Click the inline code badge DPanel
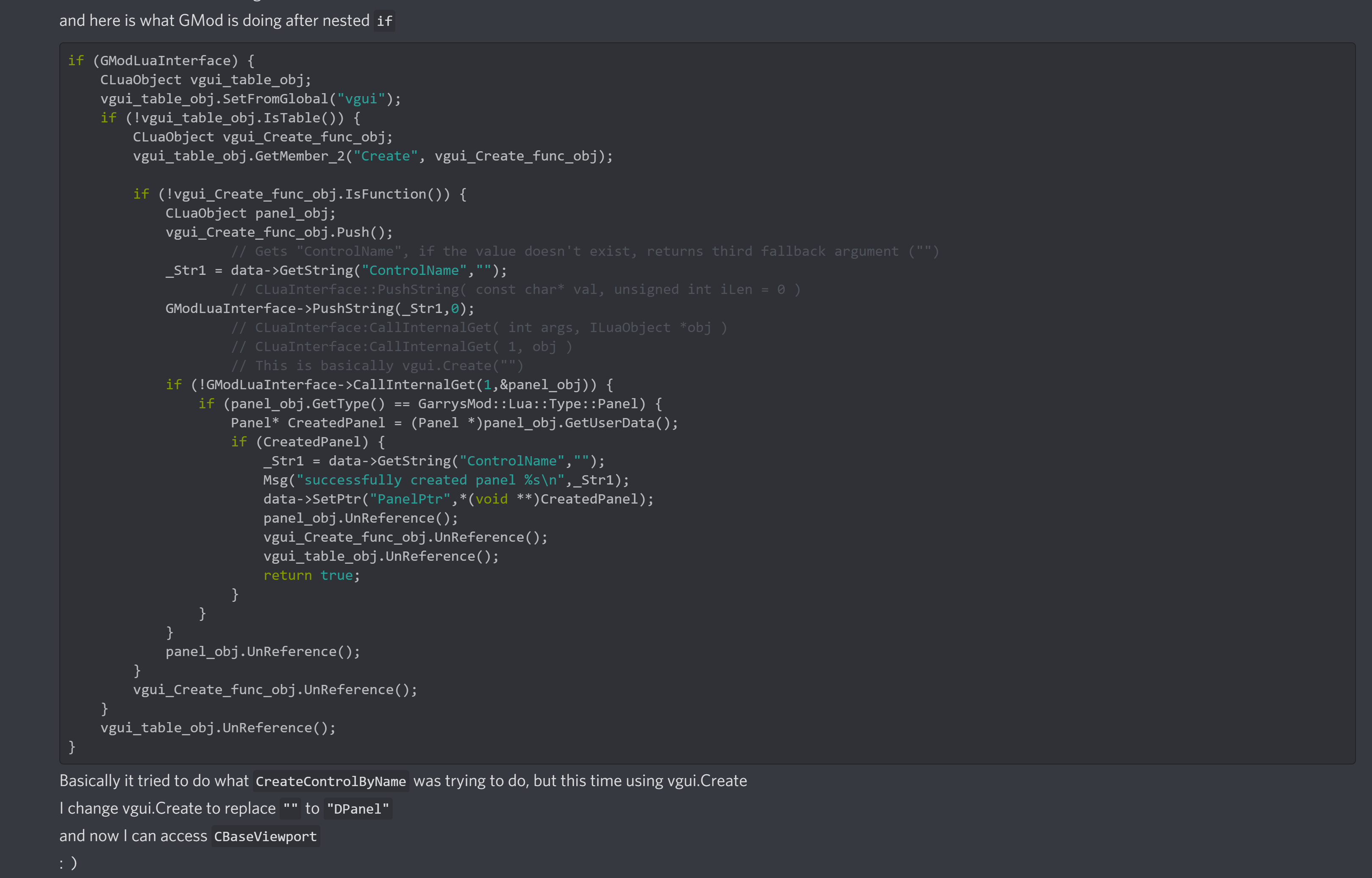The width and height of the screenshot is (1372, 878). click(358, 808)
